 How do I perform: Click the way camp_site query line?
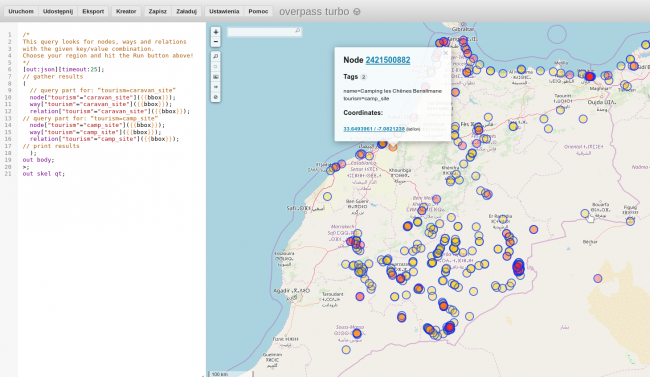tap(95, 132)
